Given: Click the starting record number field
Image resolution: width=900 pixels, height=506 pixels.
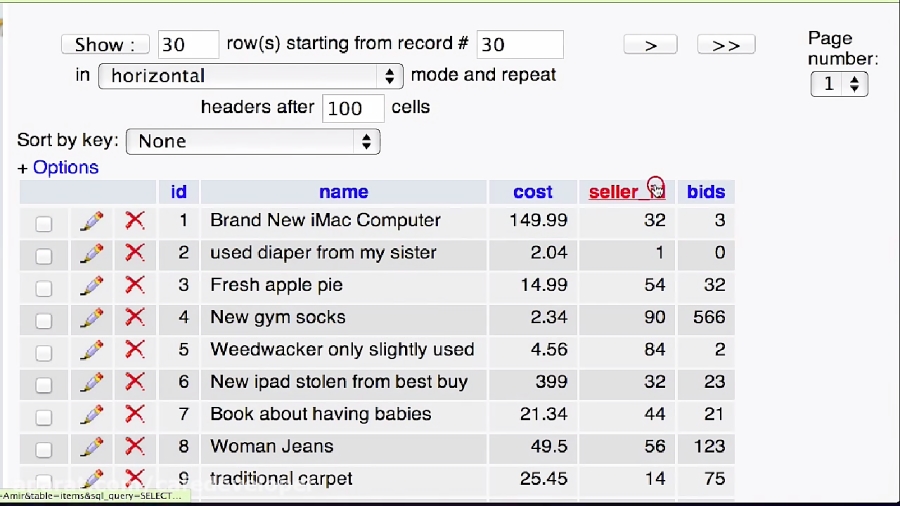Looking at the screenshot, I should pyautogui.click(x=520, y=45).
